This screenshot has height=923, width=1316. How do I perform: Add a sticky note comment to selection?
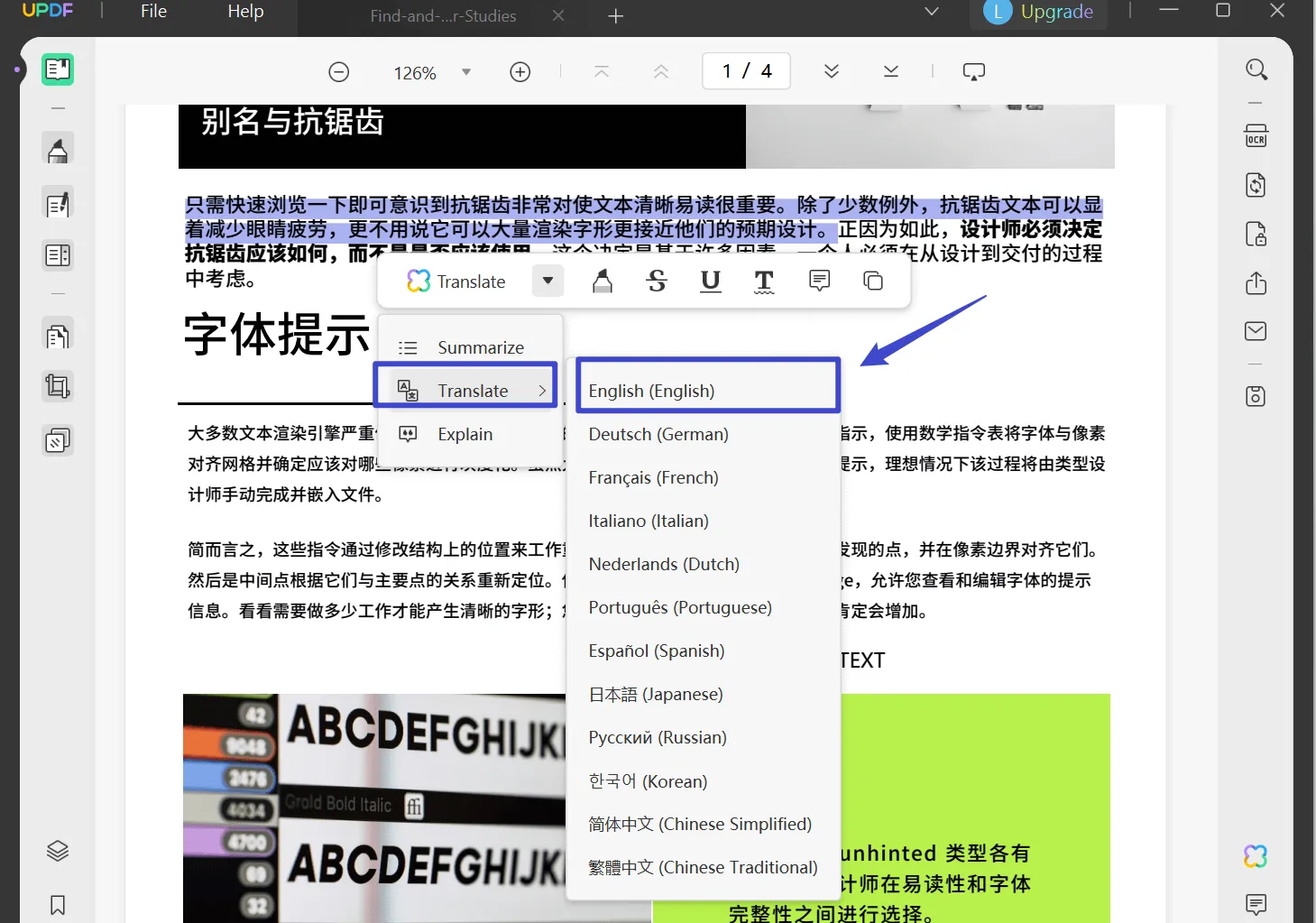820,281
